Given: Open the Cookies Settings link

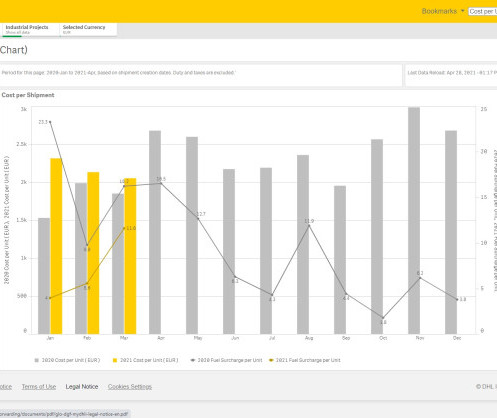Looking at the screenshot, I should click(x=130, y=387).
